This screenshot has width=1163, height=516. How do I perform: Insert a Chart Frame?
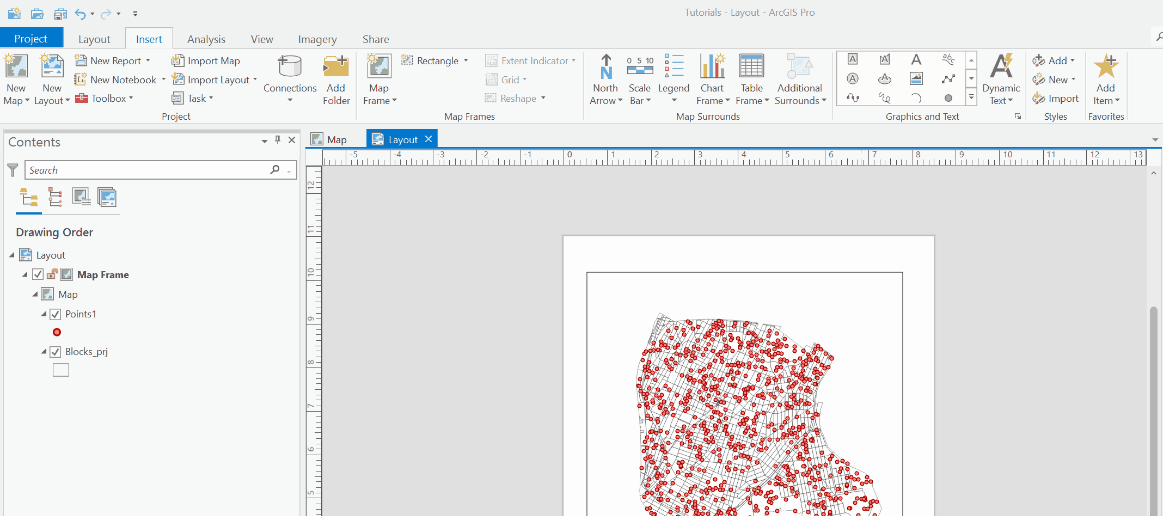point(712,79)
